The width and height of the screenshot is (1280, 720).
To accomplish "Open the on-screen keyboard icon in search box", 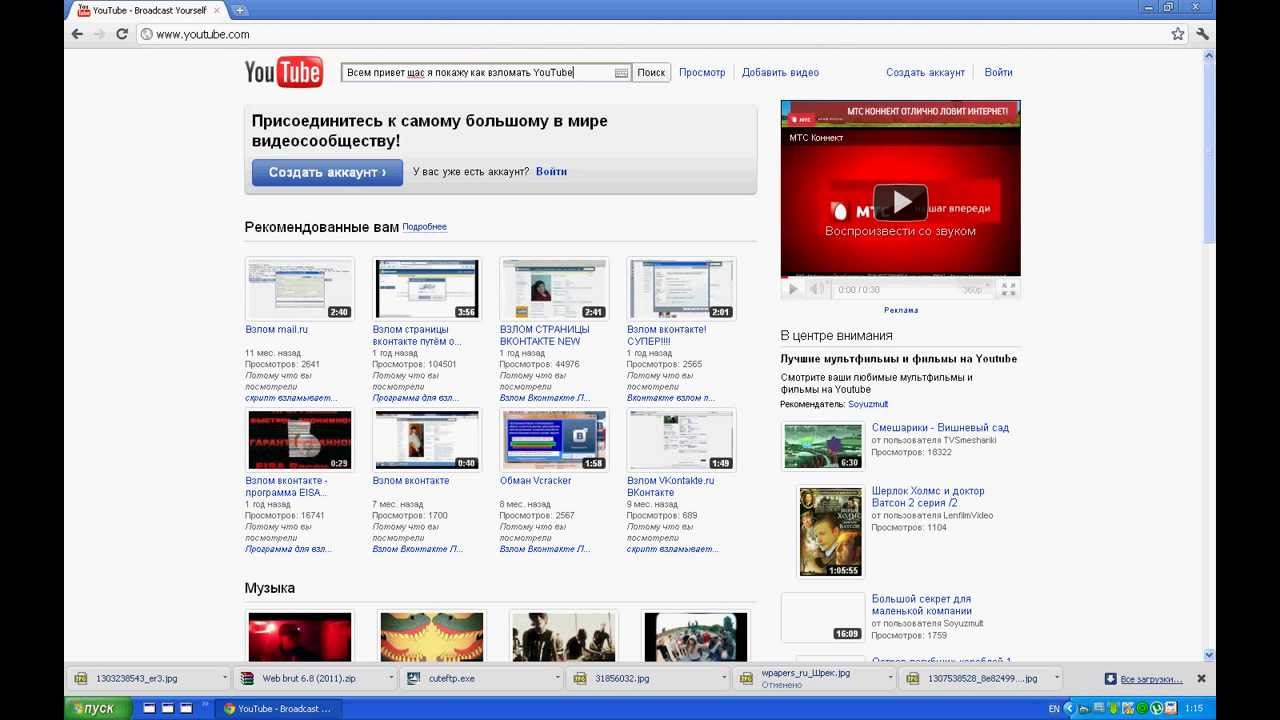I will click(621, 73).
